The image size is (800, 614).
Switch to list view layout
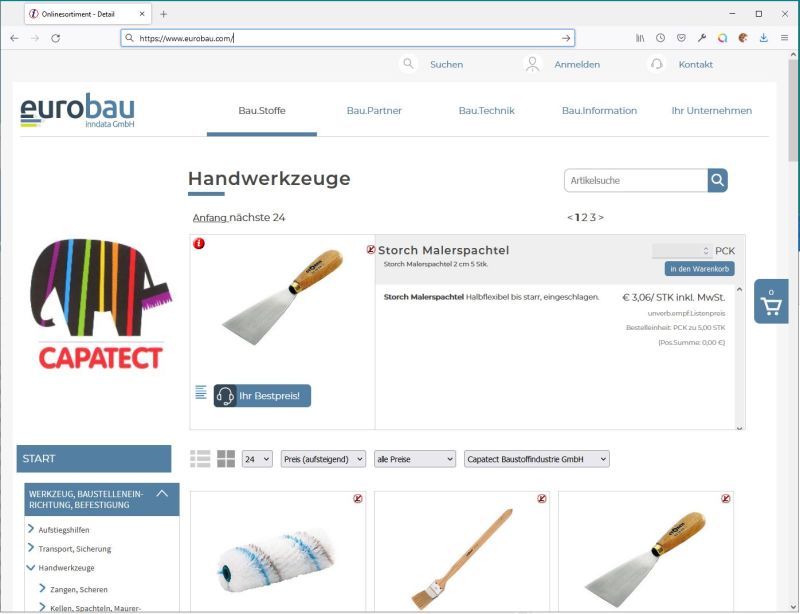point(200,459)
